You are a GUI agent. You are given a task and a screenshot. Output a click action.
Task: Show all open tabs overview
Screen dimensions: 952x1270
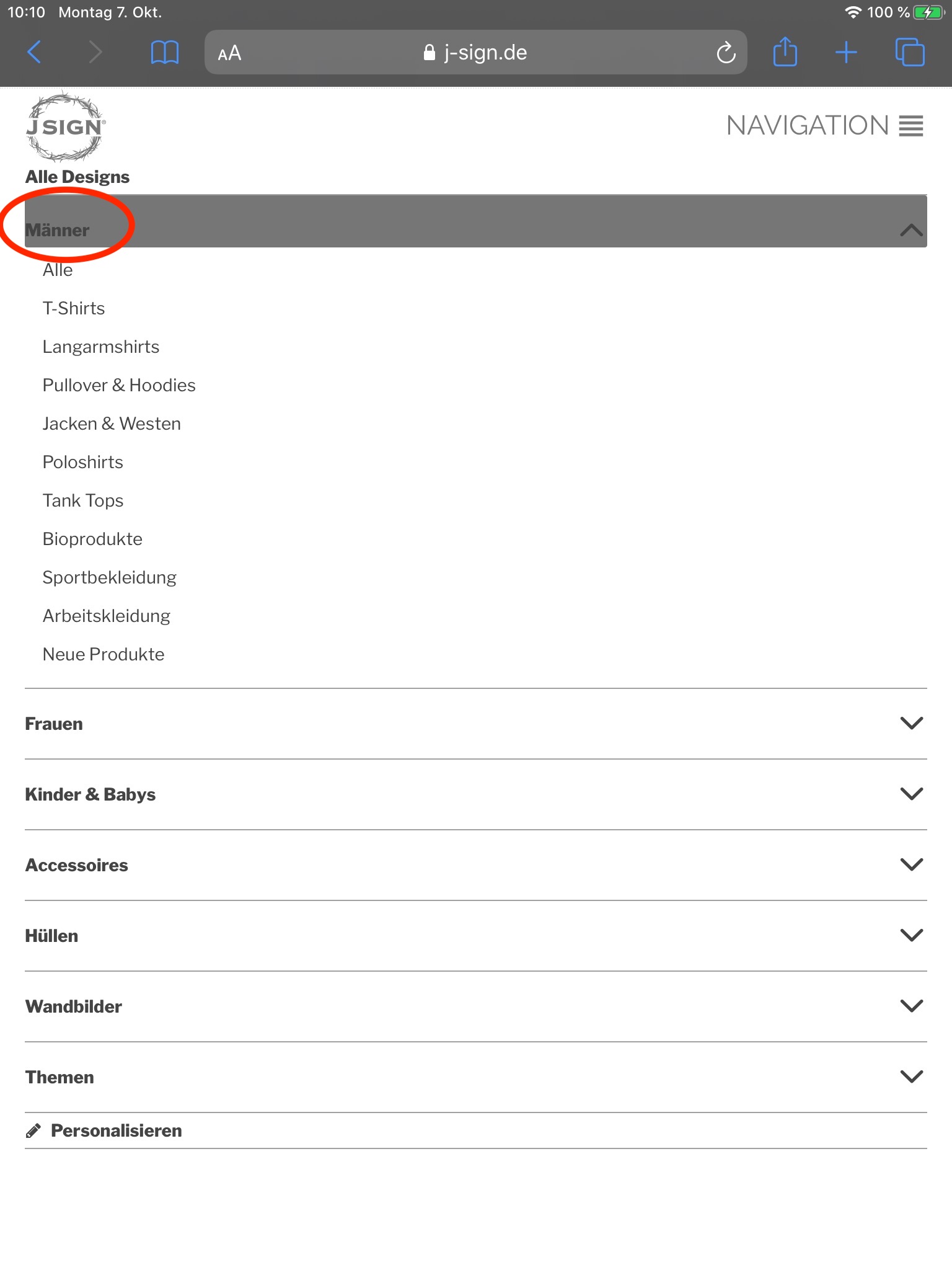click(x=909, y=52)
